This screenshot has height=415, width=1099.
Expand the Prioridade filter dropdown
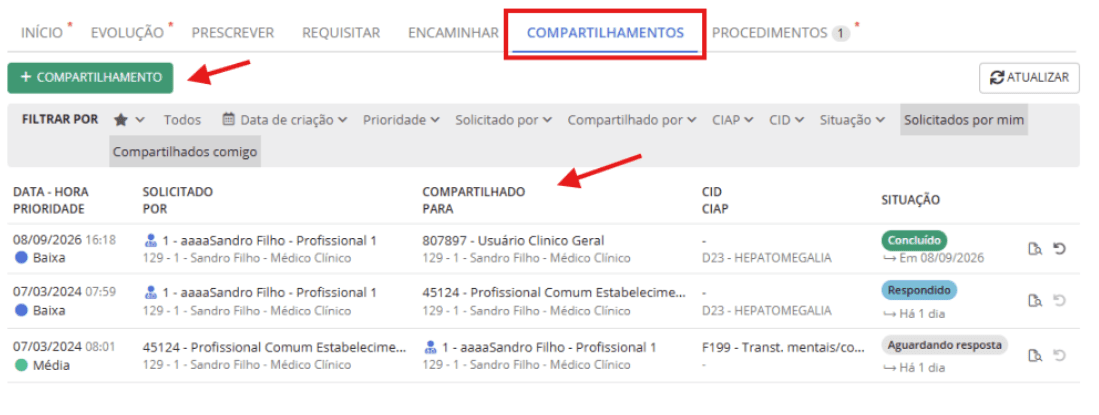tap(402, 120)
